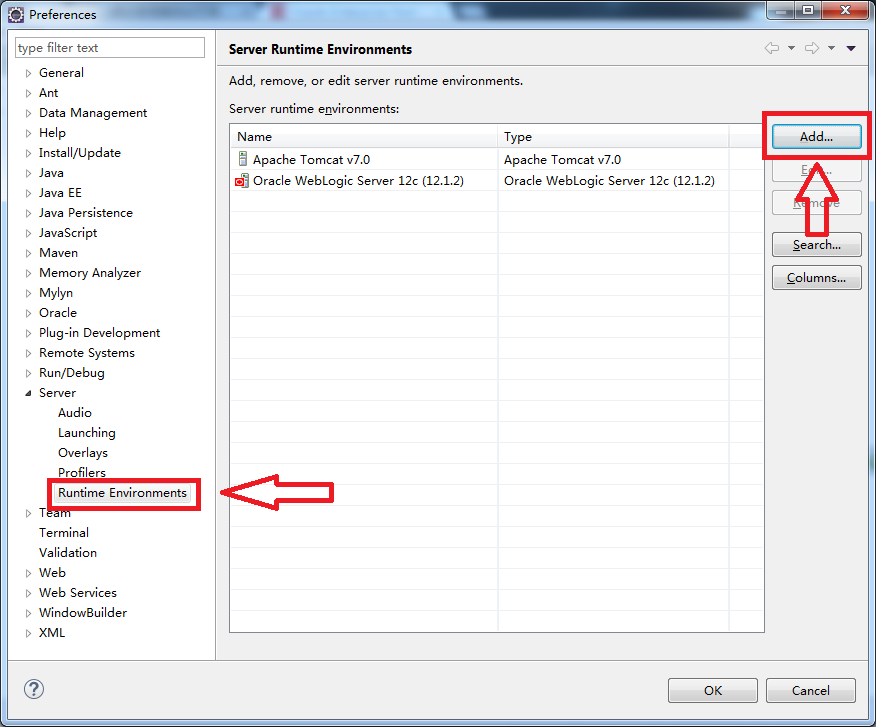Click the Add... button
This screenshot has width=876, height=727.
point(816,136)
